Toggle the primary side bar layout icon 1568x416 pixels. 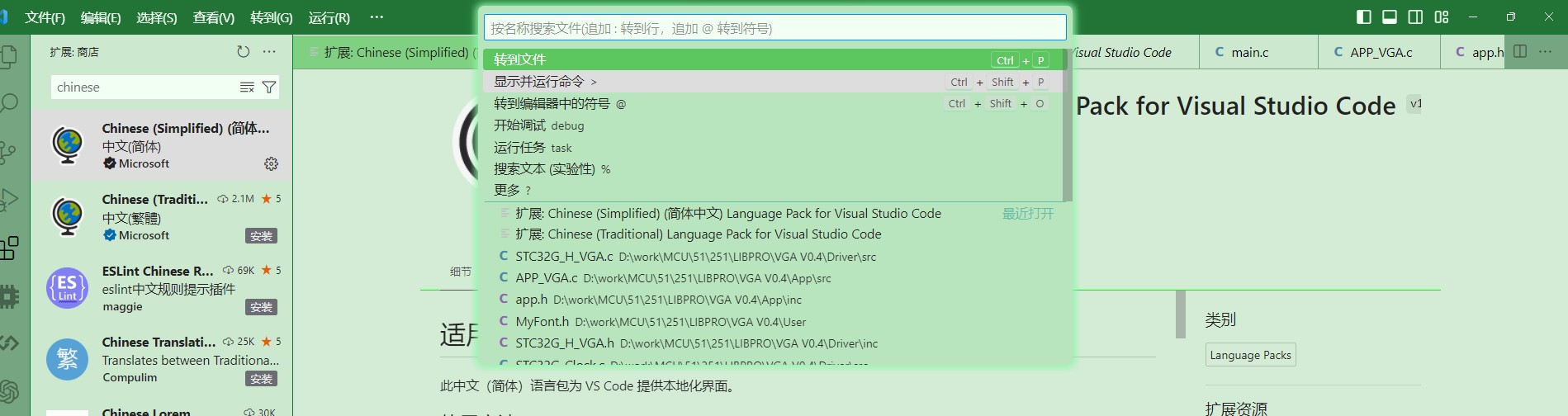(1364, 17)
